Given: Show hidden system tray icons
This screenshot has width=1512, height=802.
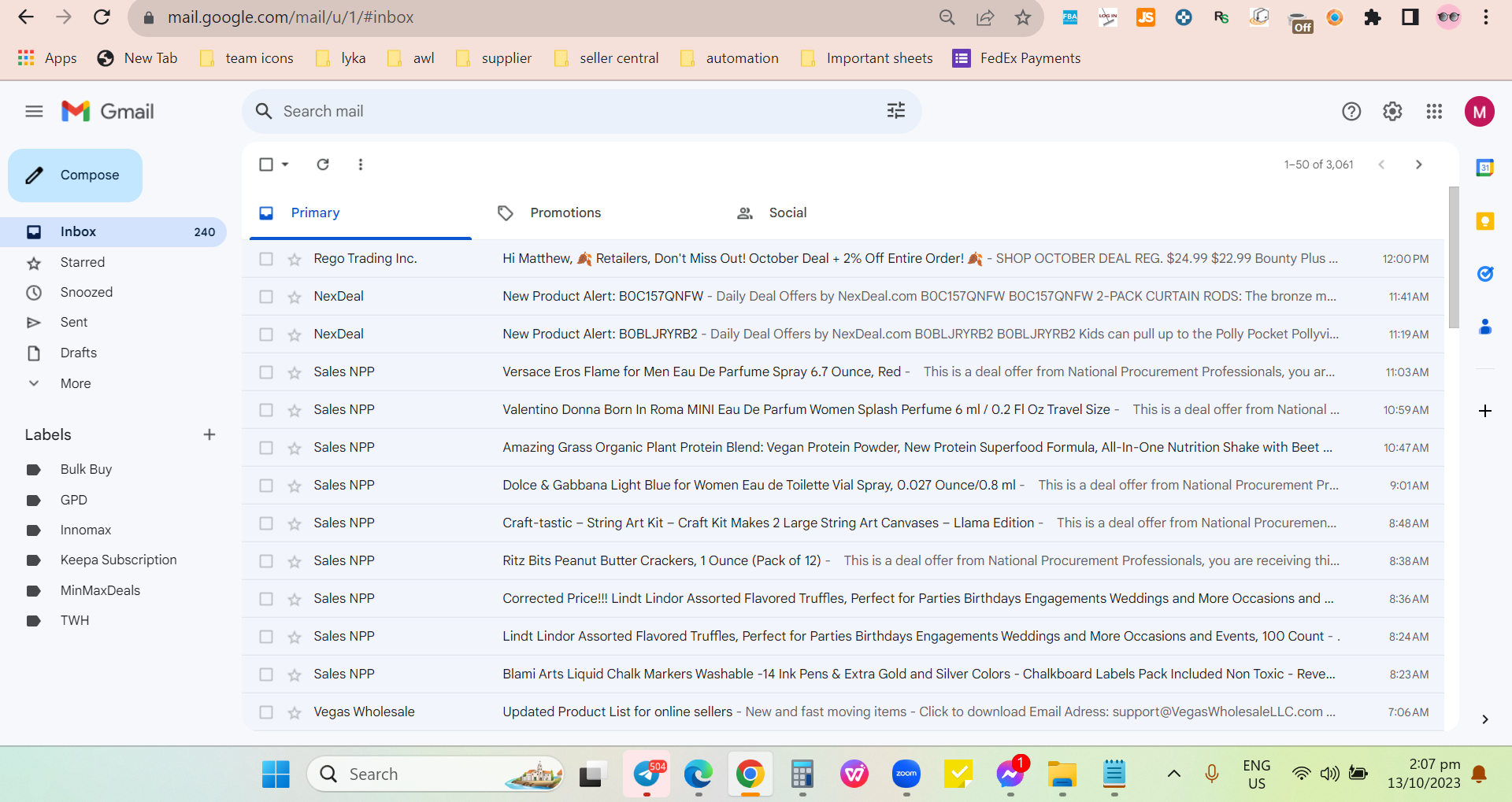Looking at the screenshot, I should tap(1173, 774).
